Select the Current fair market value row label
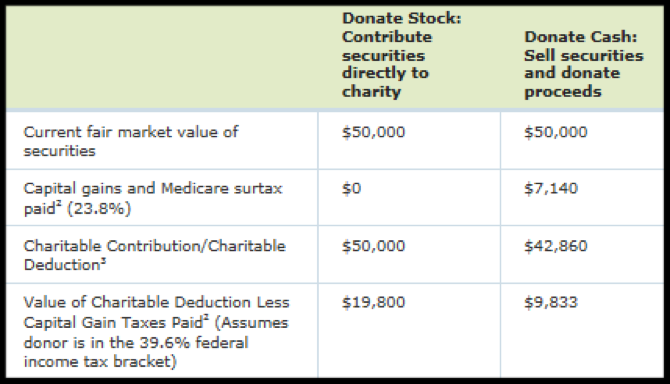 (131, 141)
